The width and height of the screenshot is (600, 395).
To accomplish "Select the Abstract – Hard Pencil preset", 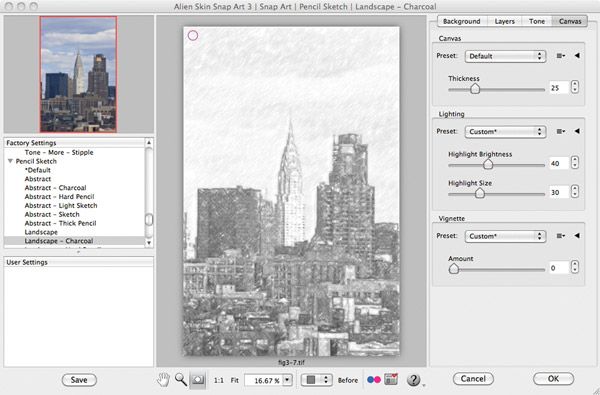I will pos(59,196).
